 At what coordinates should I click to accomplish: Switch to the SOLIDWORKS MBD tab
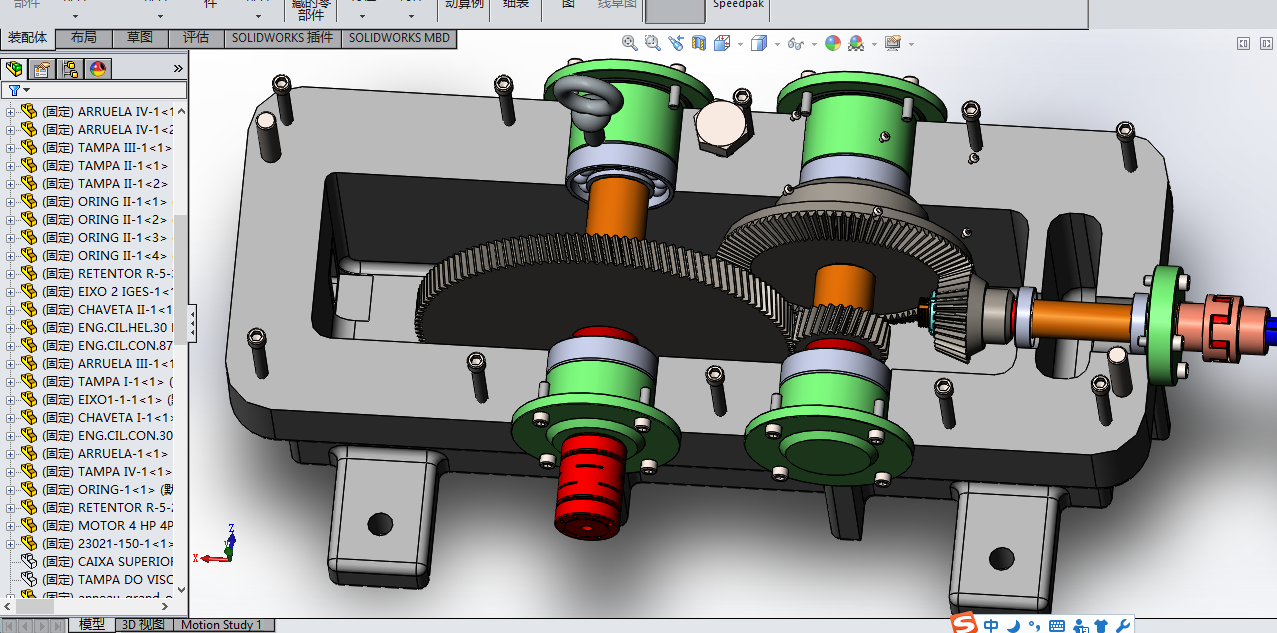click(400, 38)
